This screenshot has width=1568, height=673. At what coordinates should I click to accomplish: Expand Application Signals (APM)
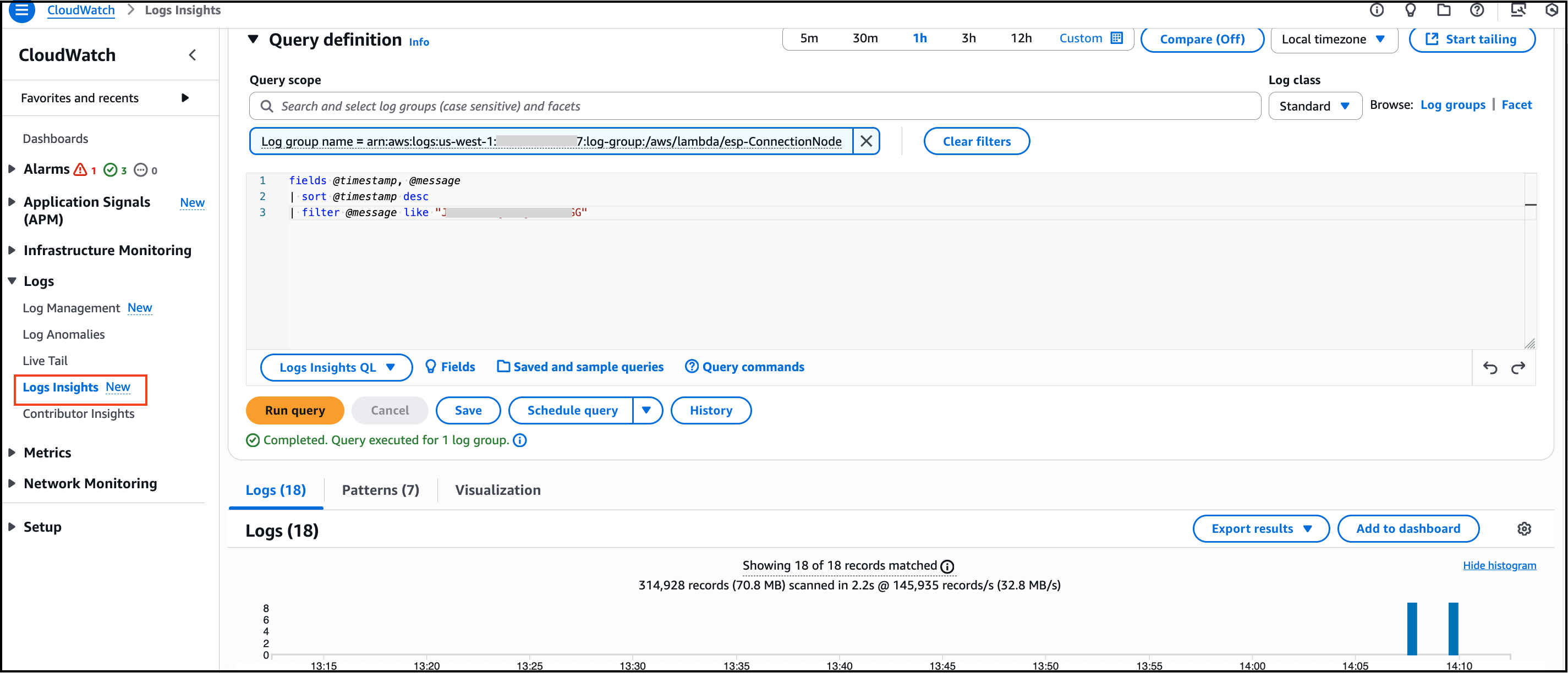(12, 202)
